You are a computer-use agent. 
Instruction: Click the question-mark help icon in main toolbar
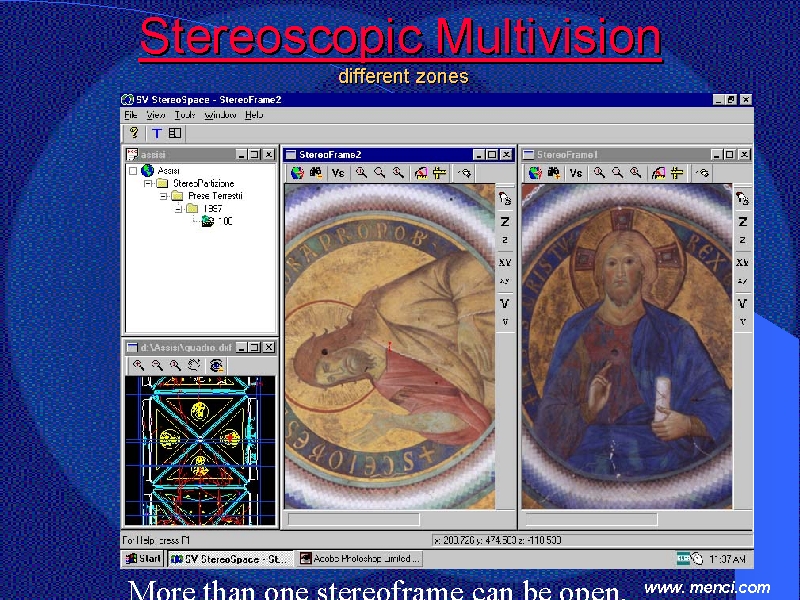134,133
